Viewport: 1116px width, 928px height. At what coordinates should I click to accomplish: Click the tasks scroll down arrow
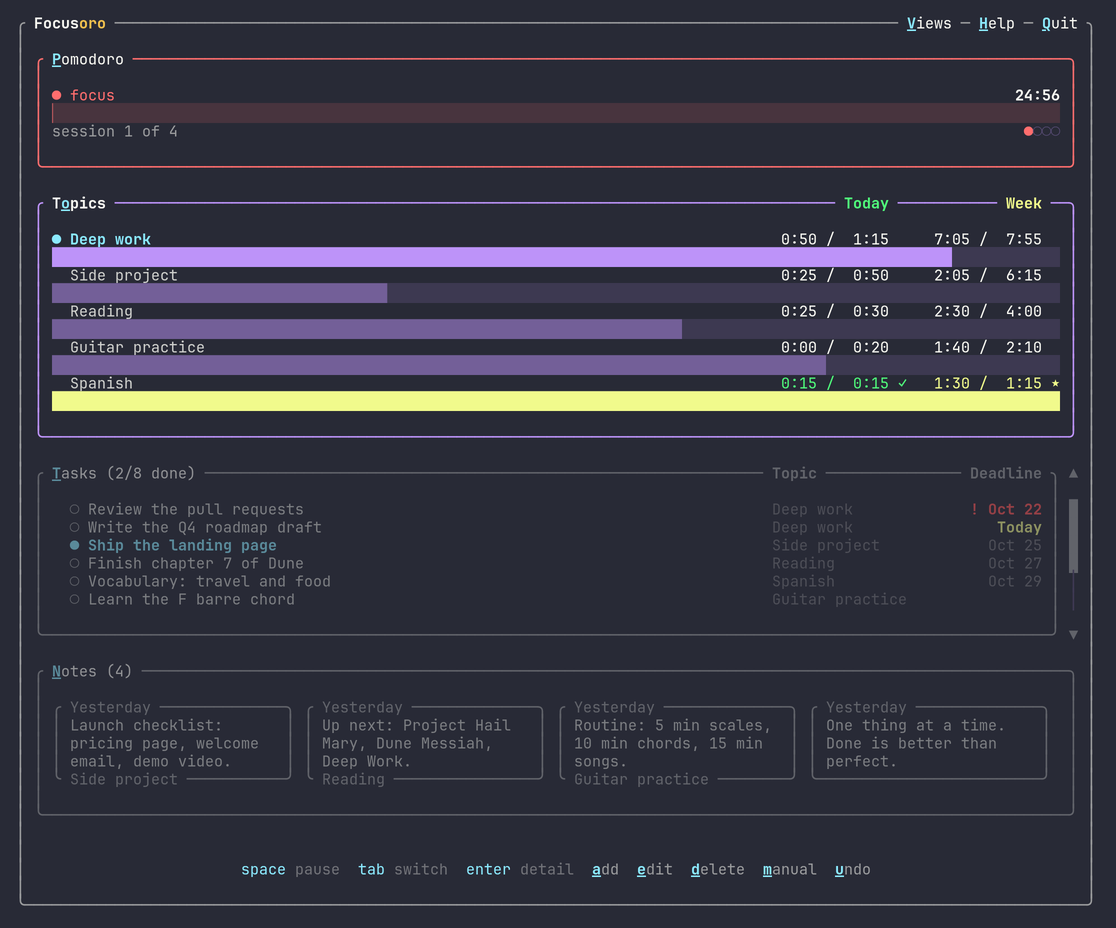coord(1073,635)
